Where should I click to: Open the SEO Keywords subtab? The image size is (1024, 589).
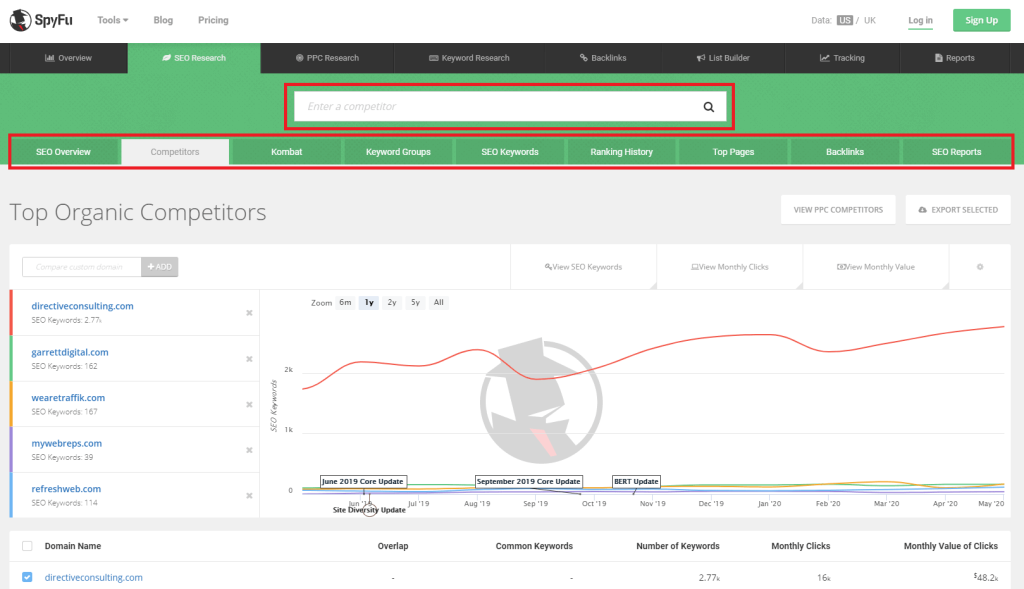(x=510, y=152)
